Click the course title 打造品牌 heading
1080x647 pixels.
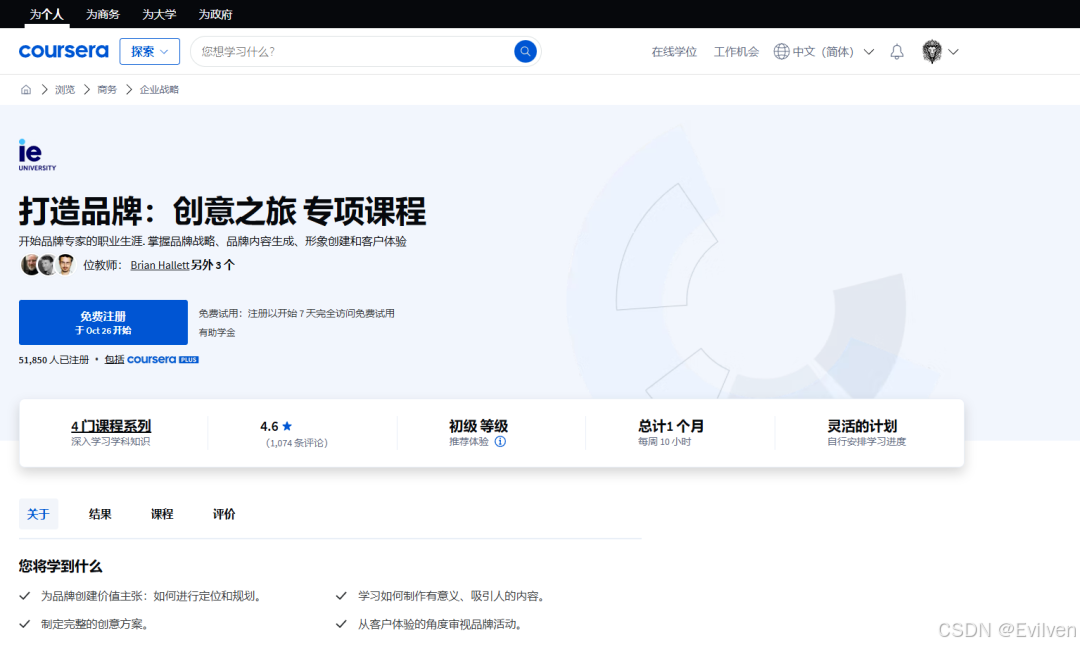[222, 211]
